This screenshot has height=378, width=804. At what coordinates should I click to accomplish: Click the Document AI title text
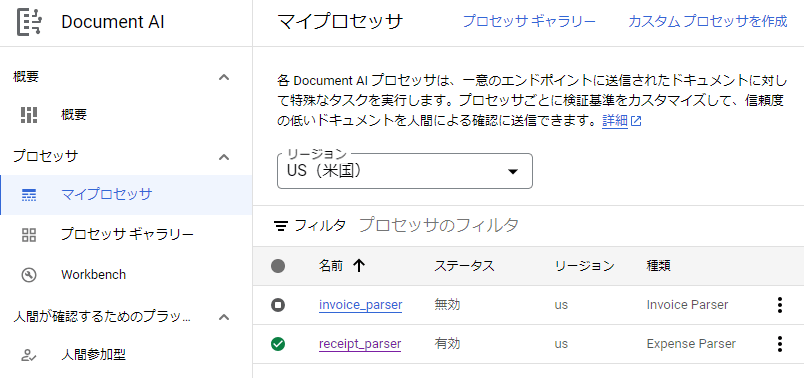click(x=113, y=23)
